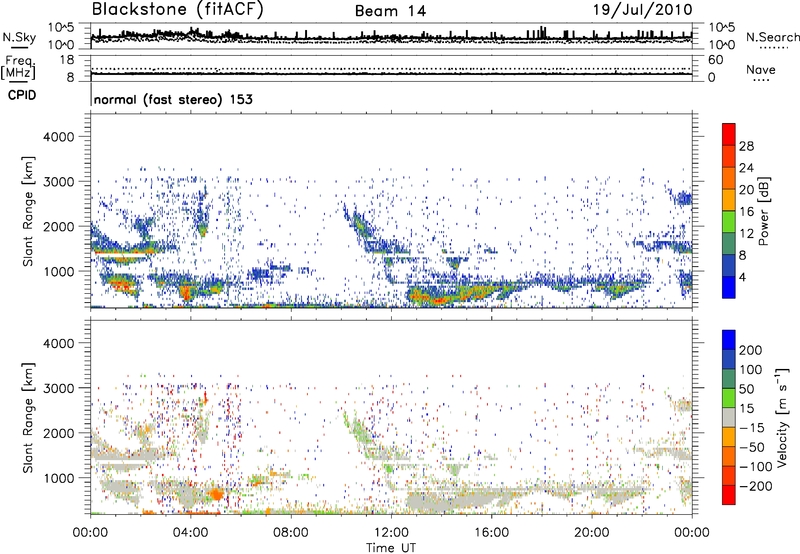This screenshot has width=800, height=554.
Task: Click the dotted line sample under Nave
Action: tap(762, 81)
